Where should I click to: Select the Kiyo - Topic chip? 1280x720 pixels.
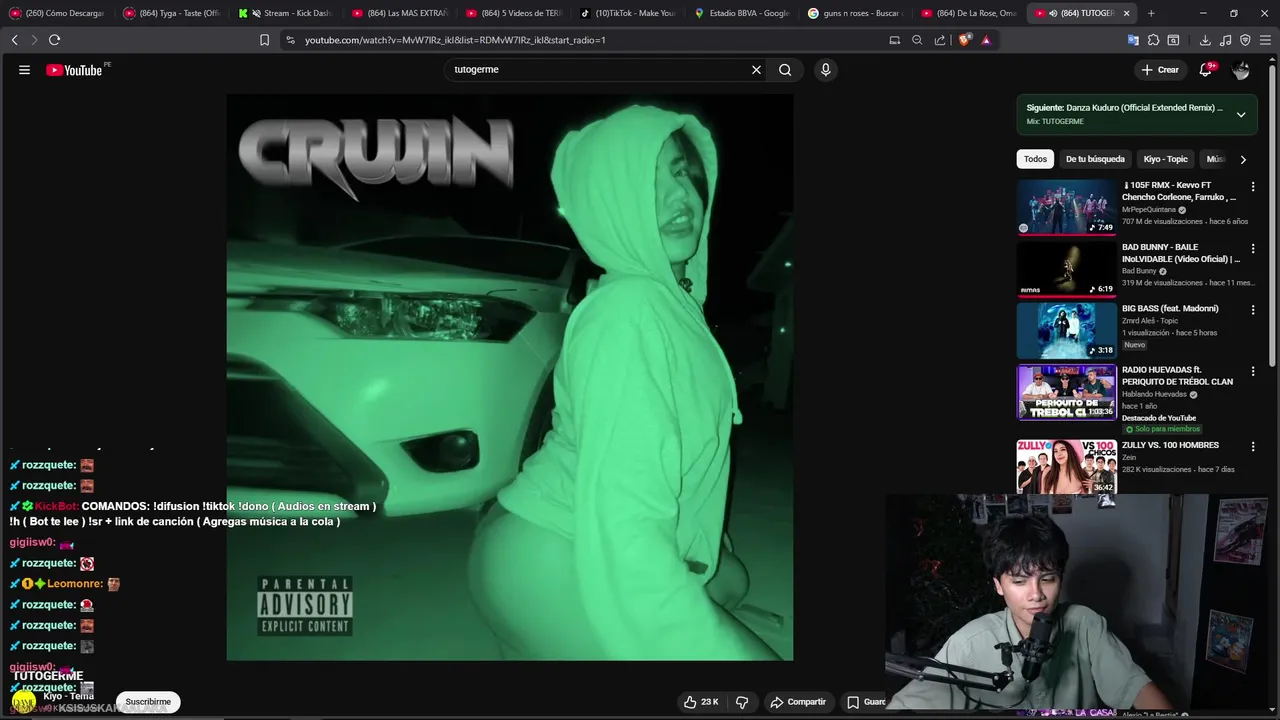[1165, 159]
